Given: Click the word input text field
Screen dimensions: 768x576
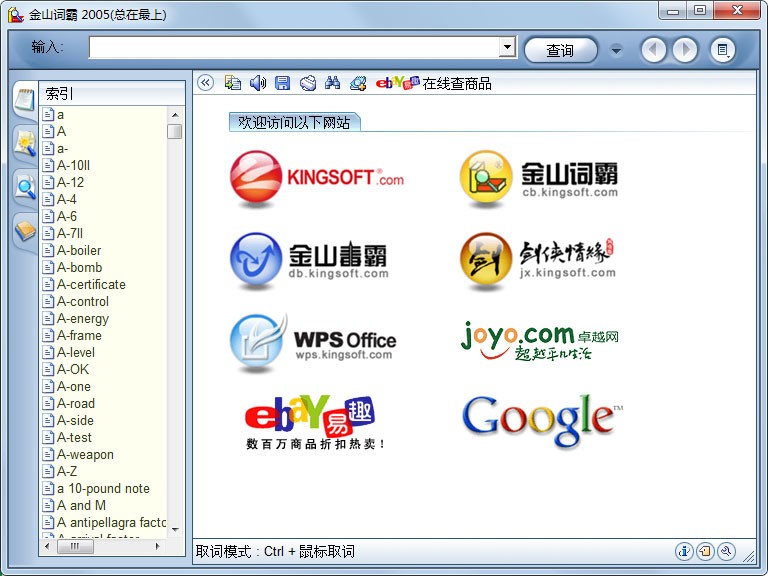Looking at the screenshot, I should tap(293, 48).
